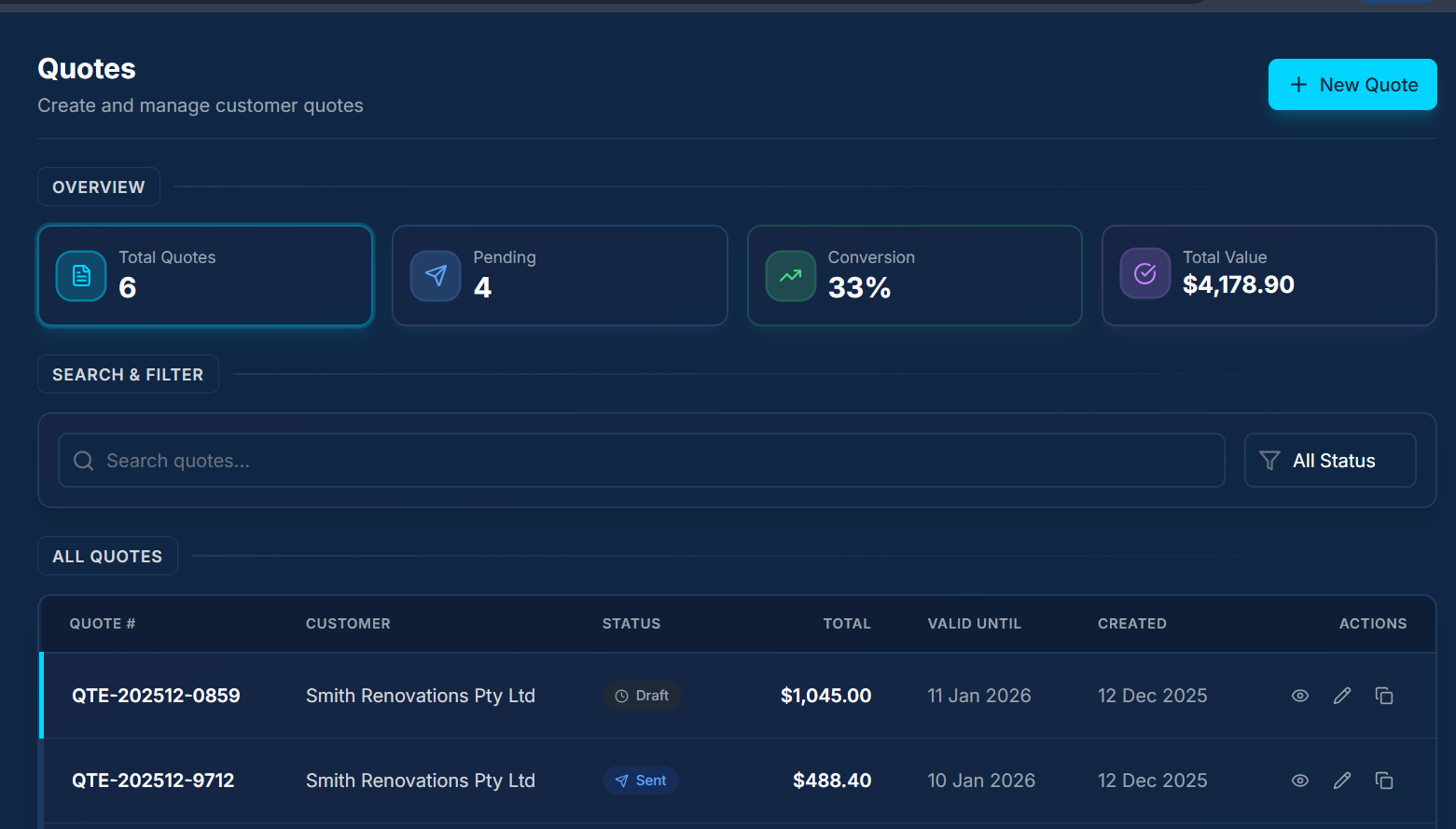Viewport: 1456px width, 829px height.
Task: Click the STATUS column header
Action: point(631,623)
